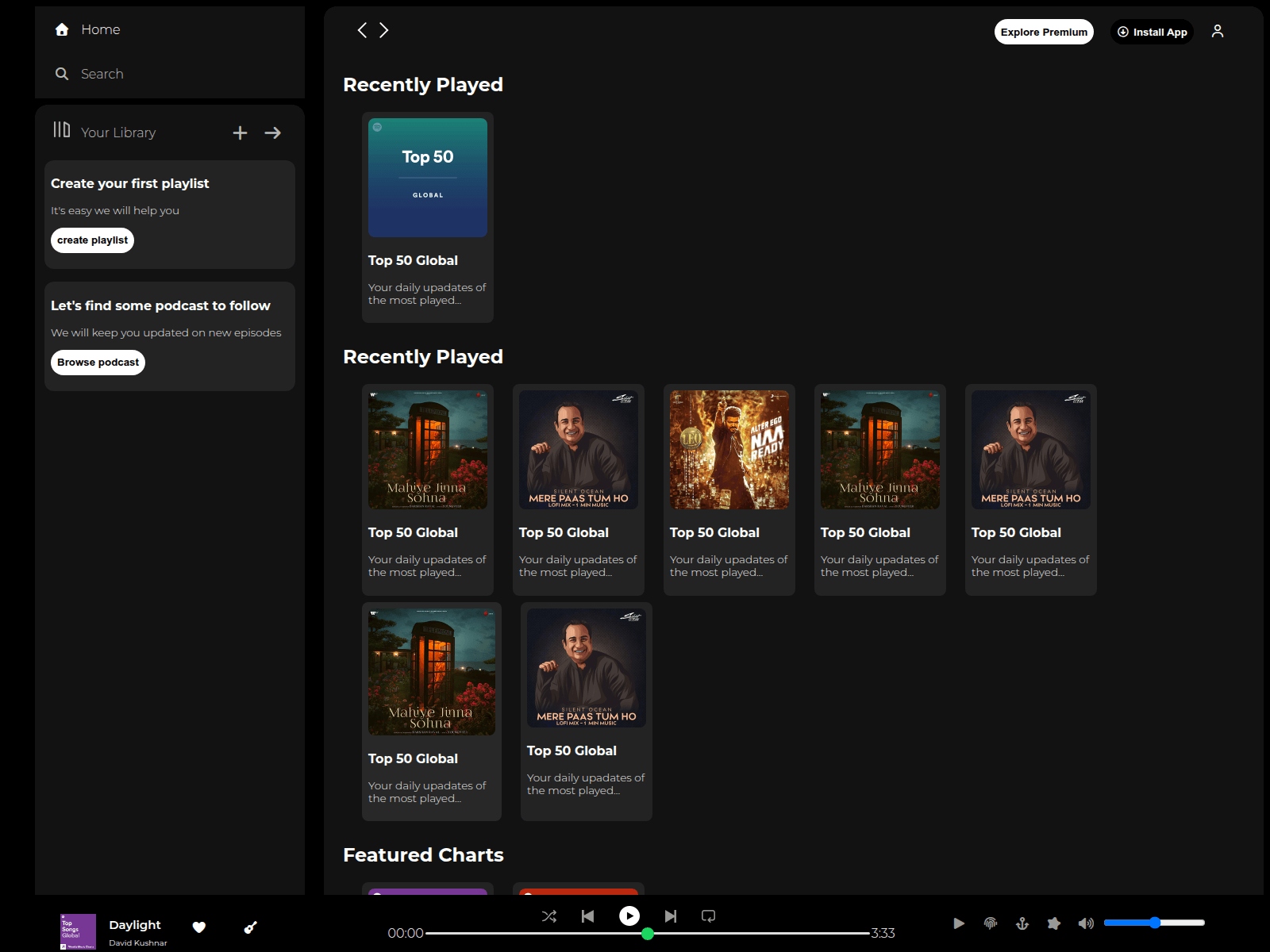The height and width of the screenshot is (952, 1270).
Task: Click the puzzle piece icon in player bar
Action: tap(1054, 923)
